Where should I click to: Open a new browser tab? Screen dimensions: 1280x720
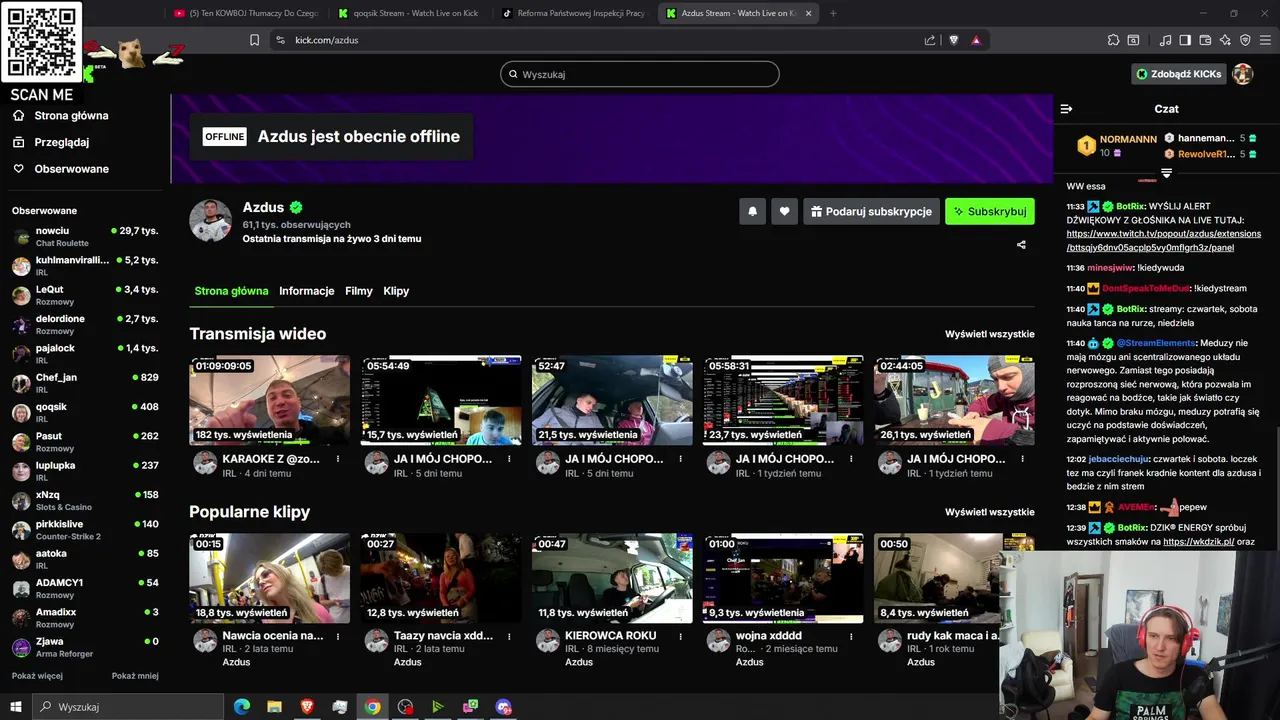coord(833,13)
